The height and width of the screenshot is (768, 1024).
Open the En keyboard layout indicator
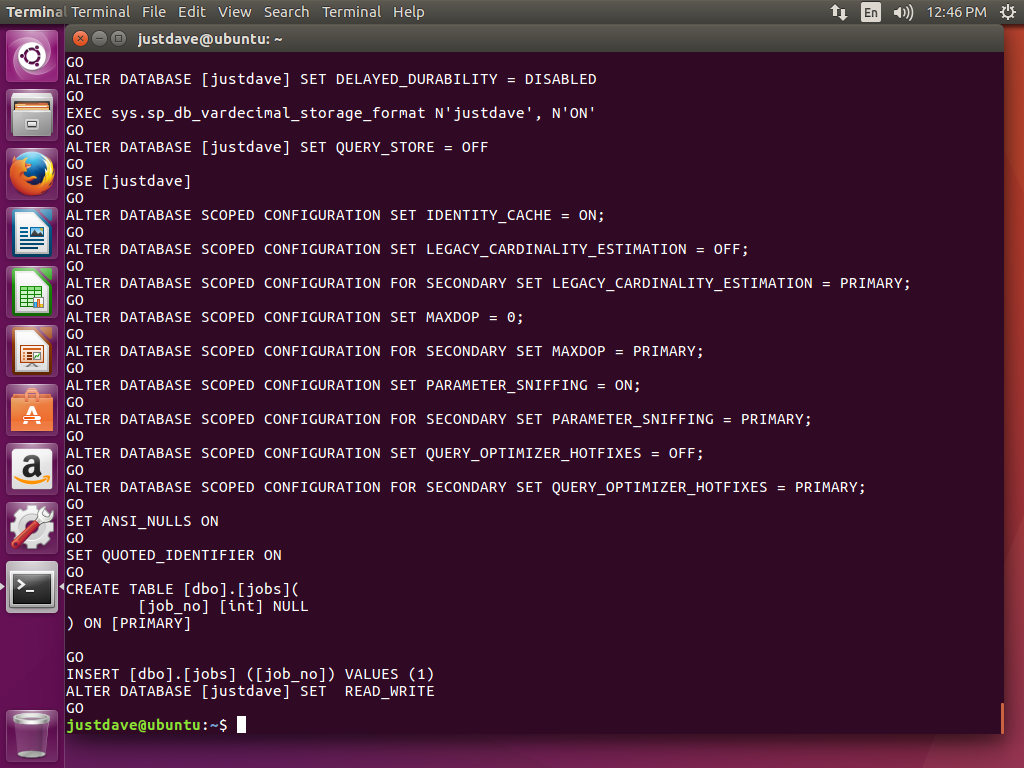[x=871, y=12]
